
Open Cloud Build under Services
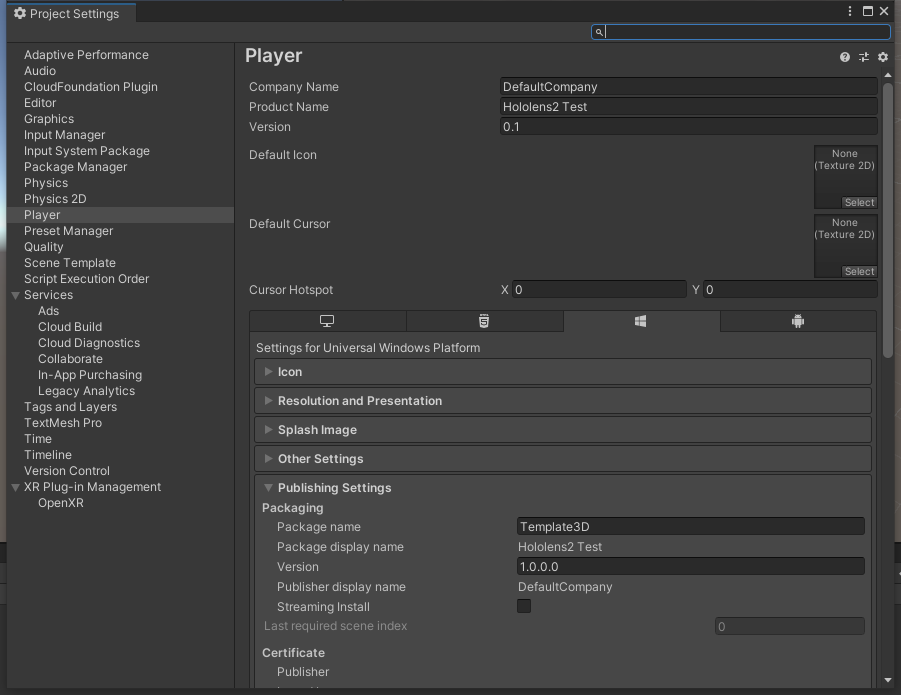[70, 327]
